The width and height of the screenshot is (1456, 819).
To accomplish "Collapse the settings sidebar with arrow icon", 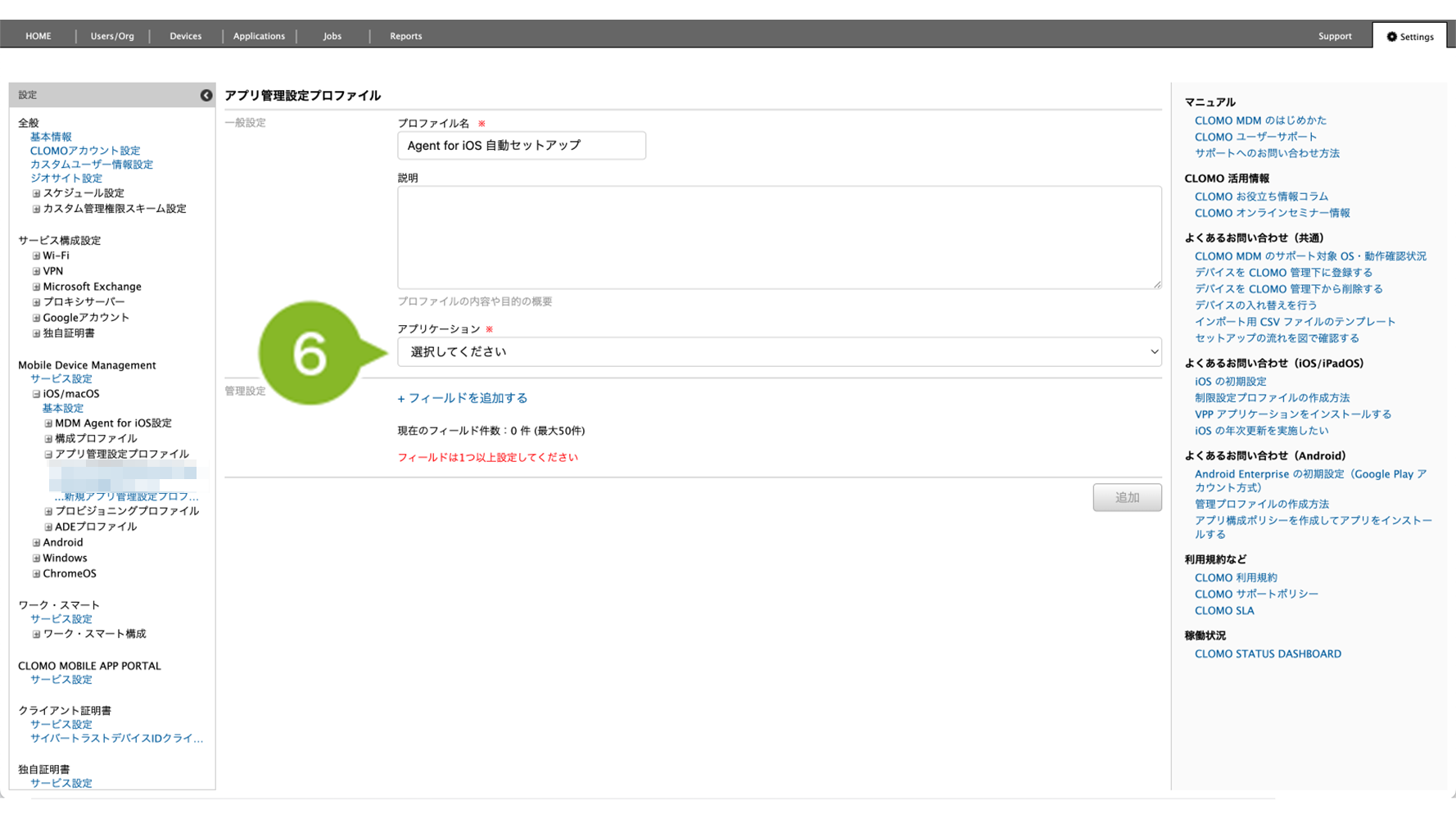I will (x=206, y=95).
